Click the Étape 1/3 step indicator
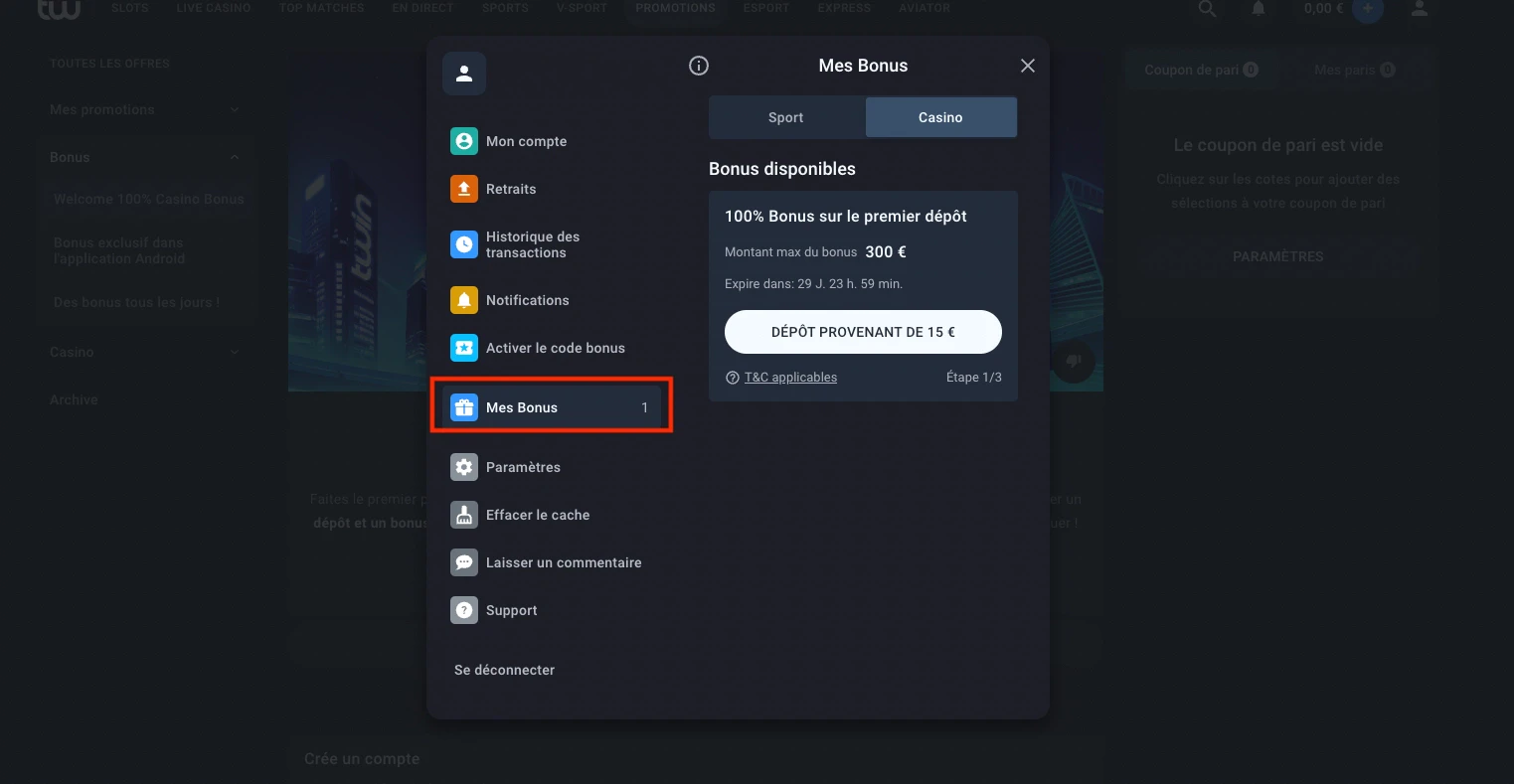This screenshot has height=784, width=1514. [974, 378]
